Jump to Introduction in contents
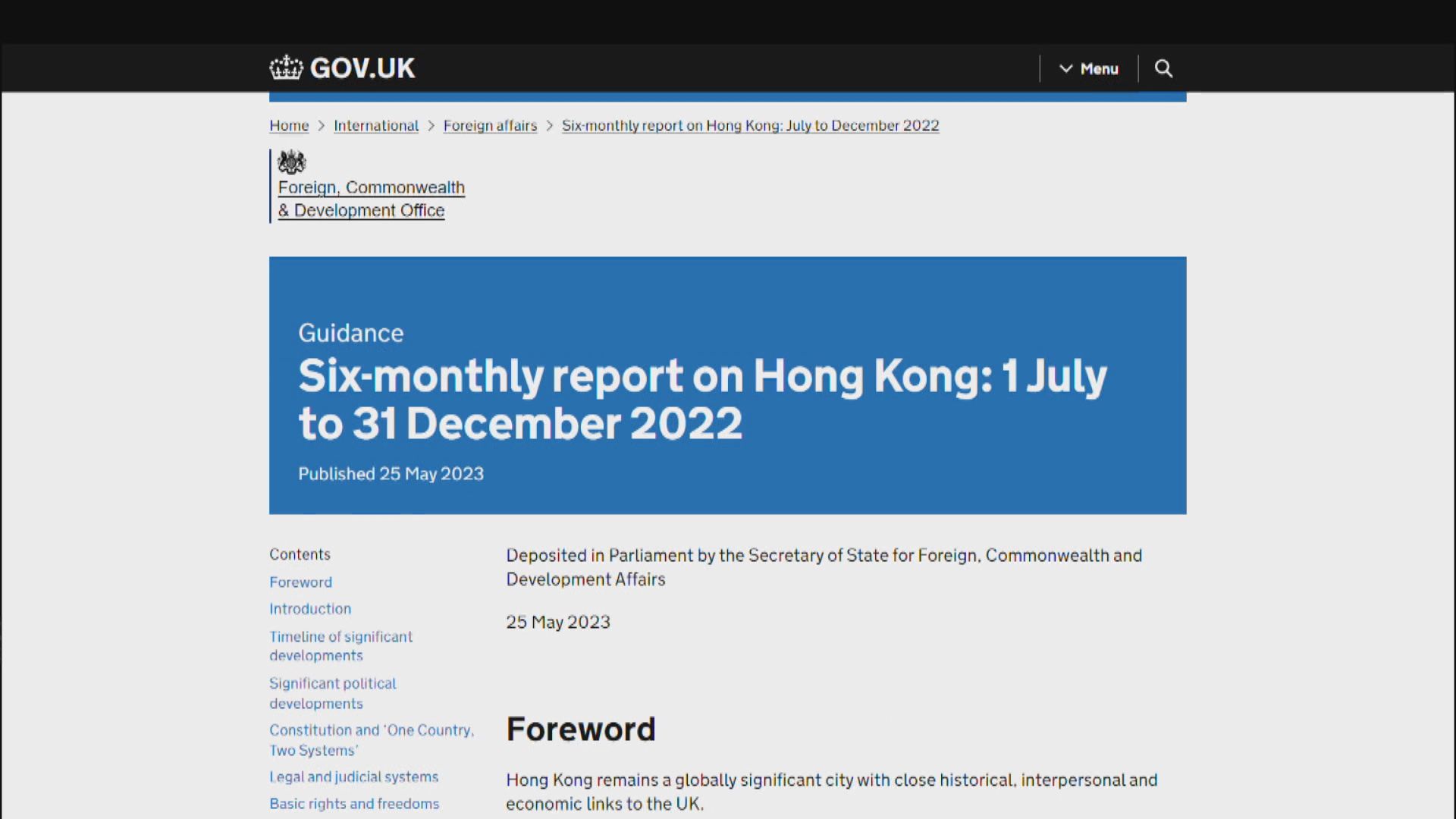1456x819 pixels. [x=310, y=609]
